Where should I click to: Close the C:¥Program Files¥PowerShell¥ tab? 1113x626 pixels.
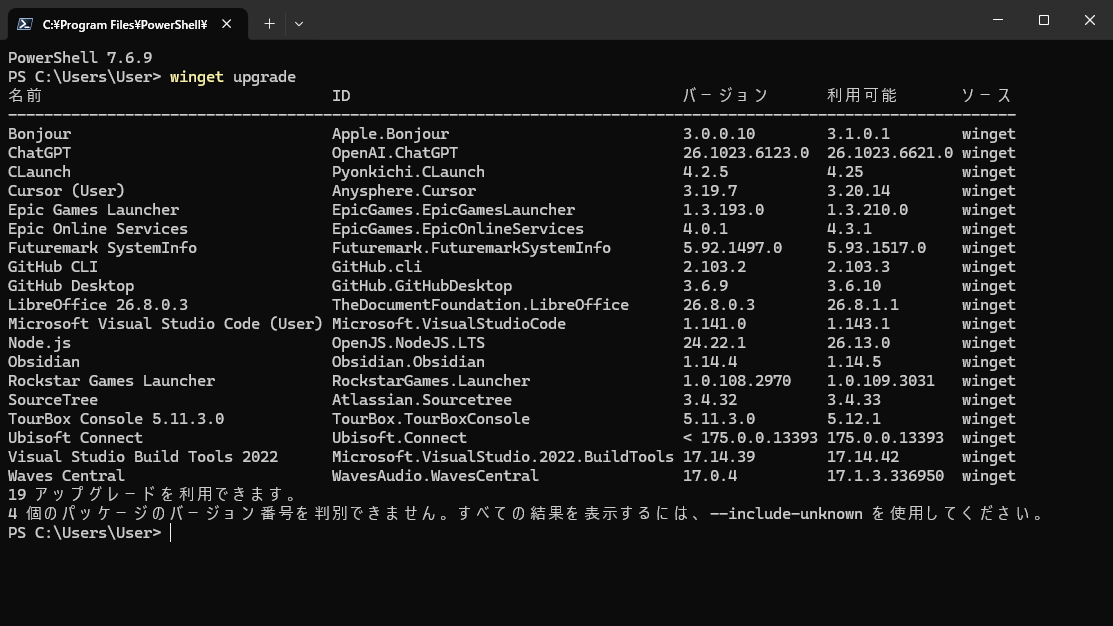click(226, 24)
